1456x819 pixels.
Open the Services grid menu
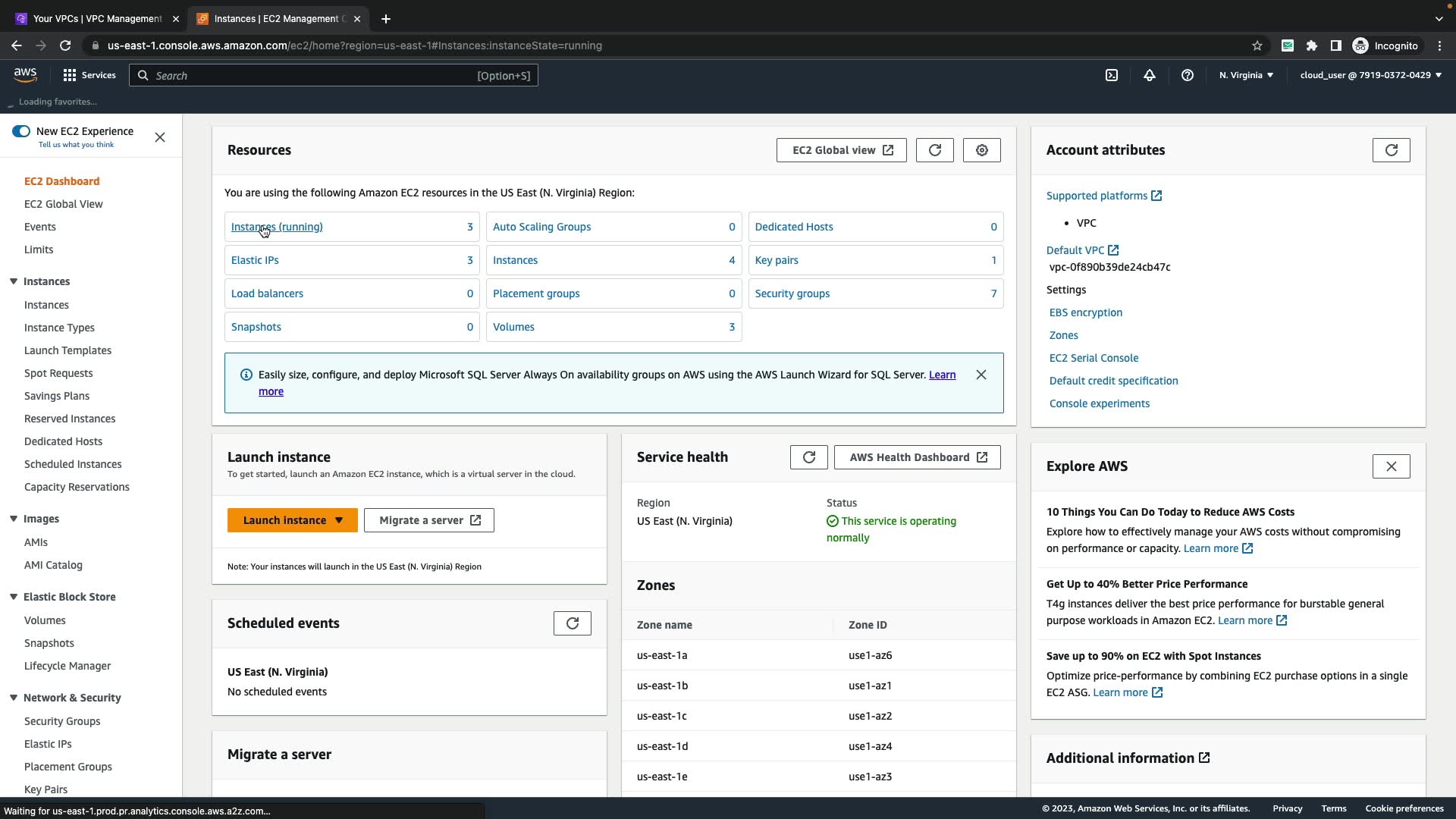tap(89, 75)
